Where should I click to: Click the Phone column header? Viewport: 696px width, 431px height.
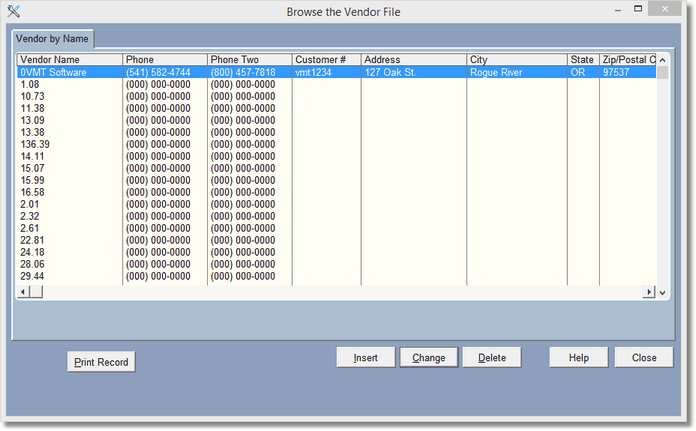click(x=165, y=59)
